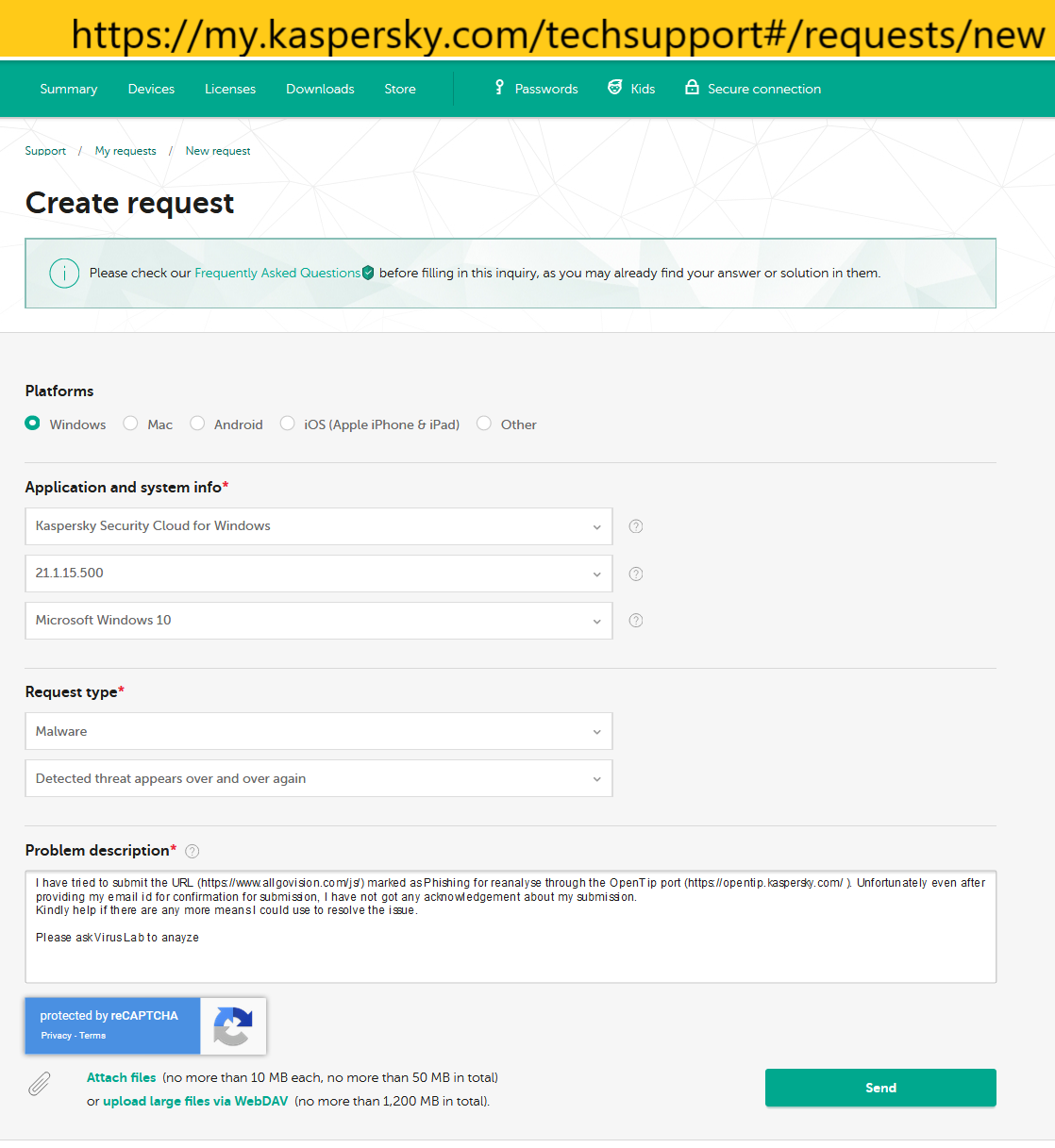Open help icon beside version 21.1.15.500 field

[x=636, y=574]
